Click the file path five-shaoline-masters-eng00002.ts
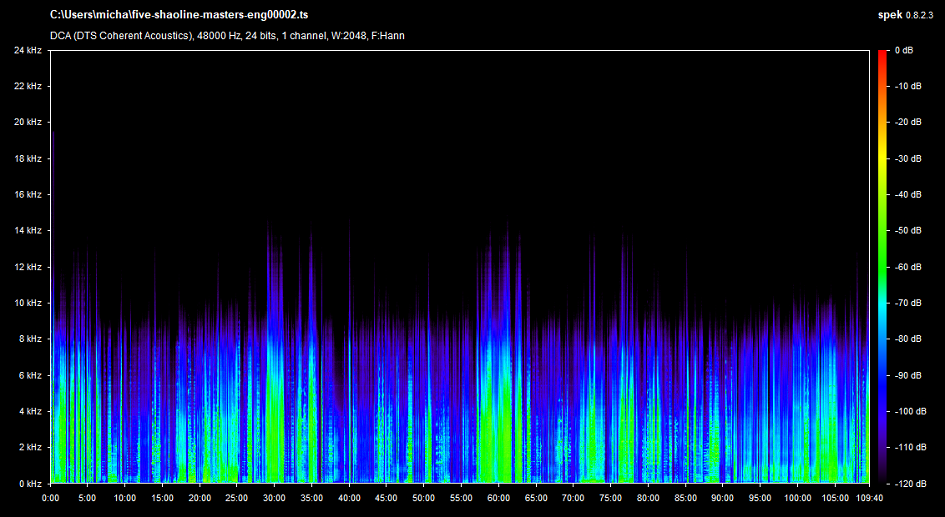This screenshot has width=945, height=517. coord(178,16)
